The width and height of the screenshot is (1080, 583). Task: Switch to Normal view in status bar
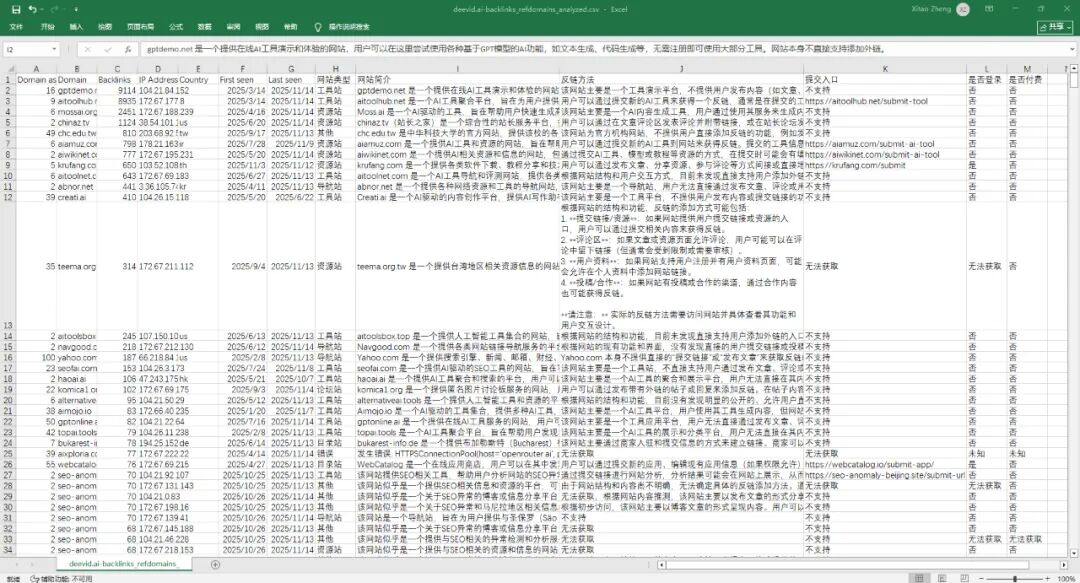(919, 578)
